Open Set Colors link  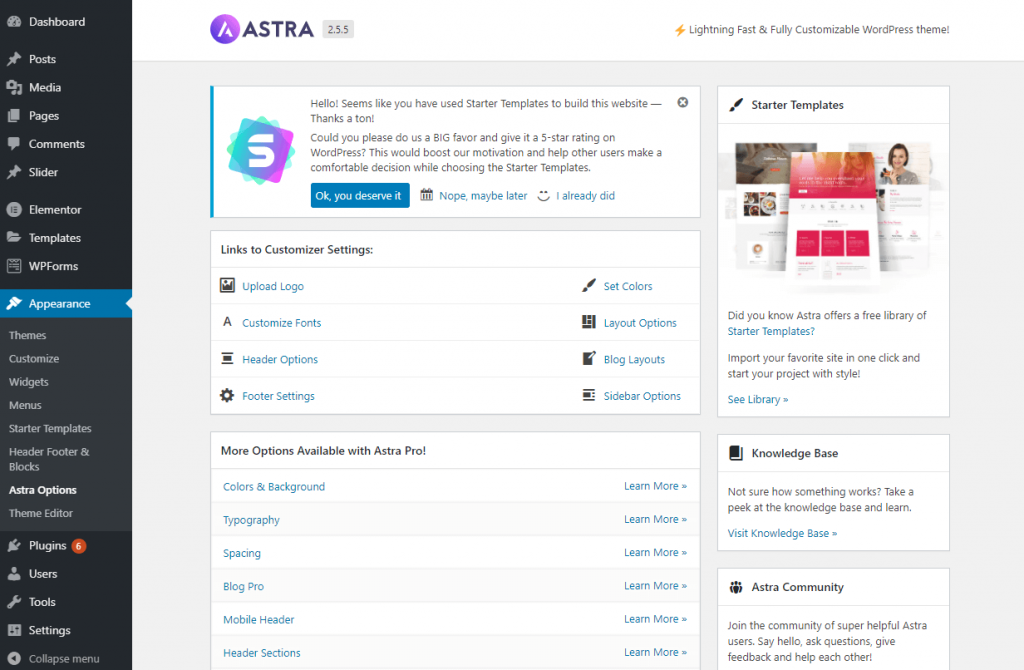click(x=628, y=286)
